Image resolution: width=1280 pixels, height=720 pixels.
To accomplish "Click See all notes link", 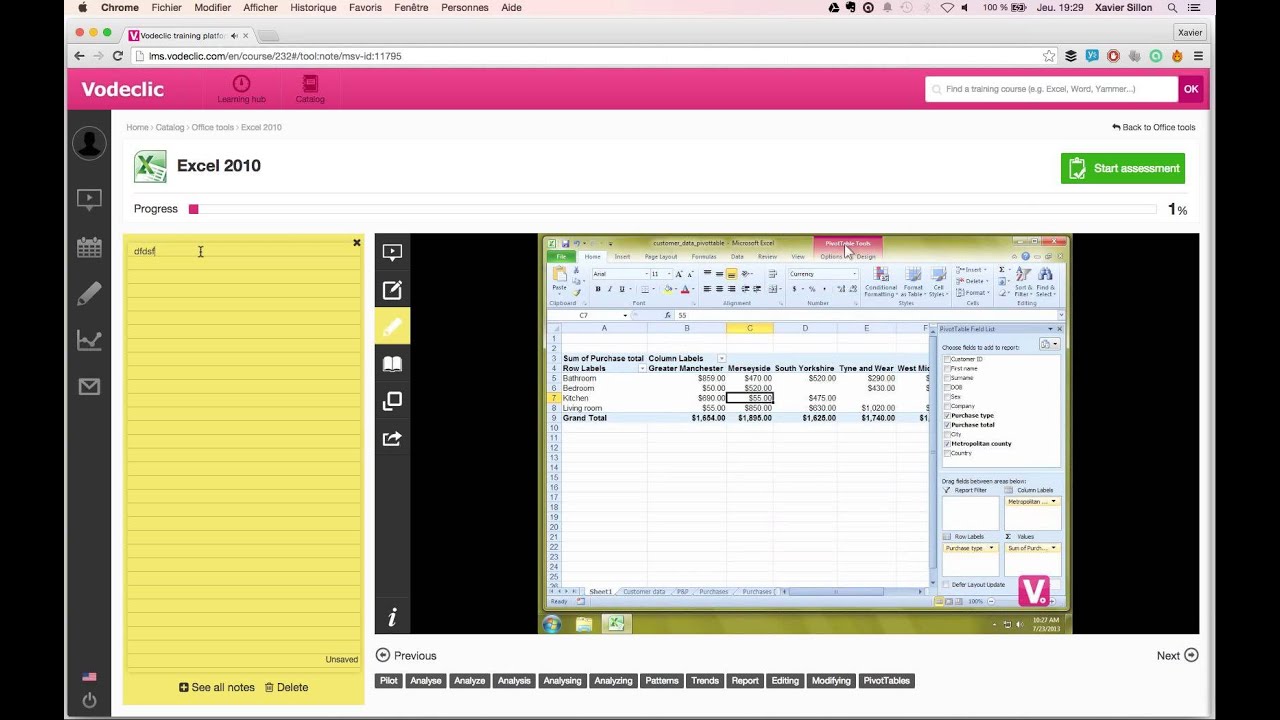I will (216, 687).
